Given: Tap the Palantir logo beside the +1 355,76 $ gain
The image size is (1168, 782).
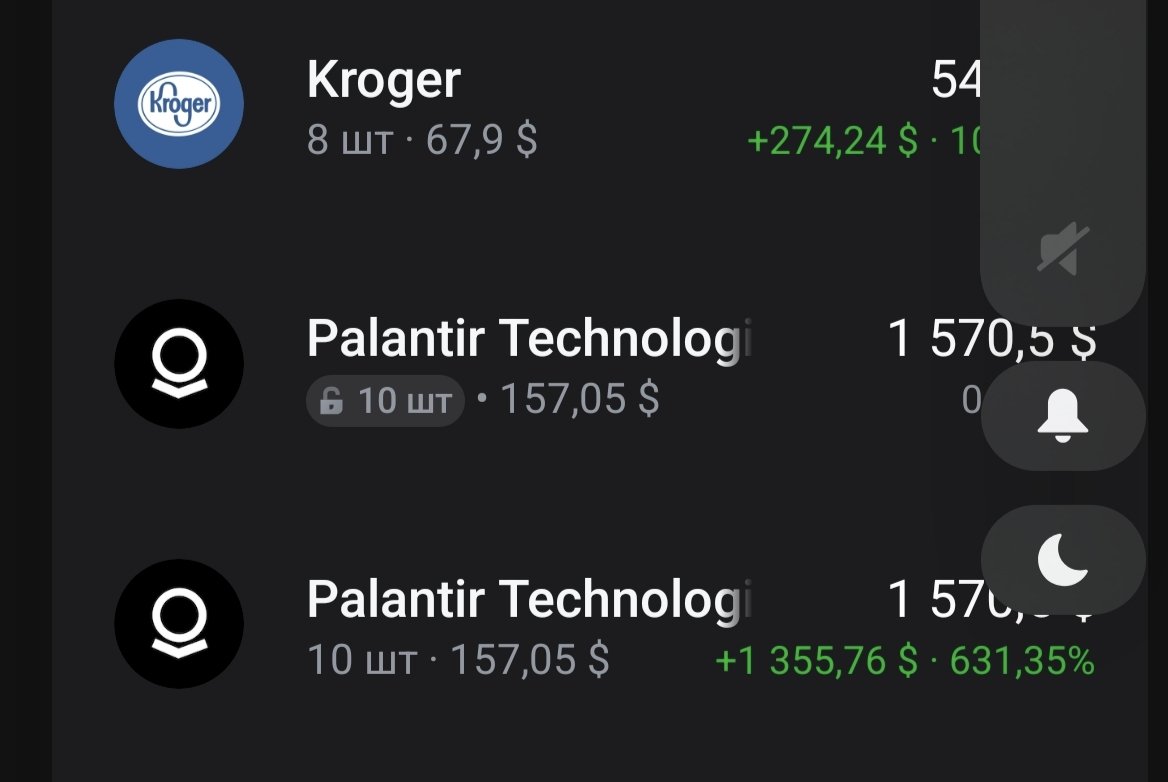Looking at the screenshot, I should (179, 624).
